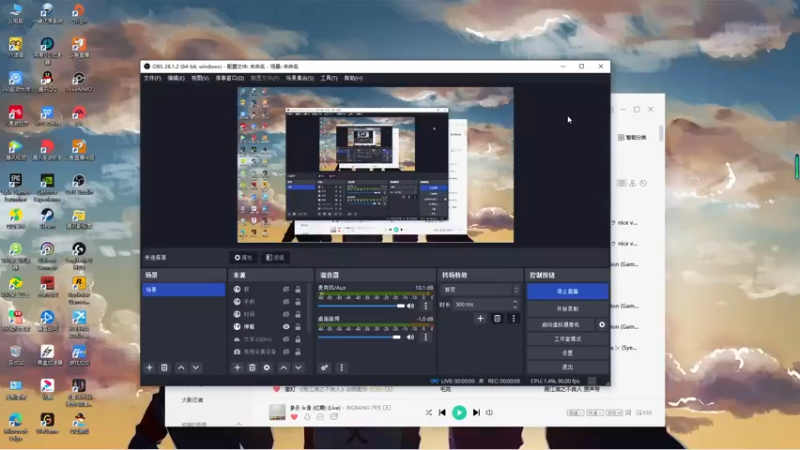Increase transition duration with up arrow
The height and width of the screenshot is (450, 800).
pos(515,302)
